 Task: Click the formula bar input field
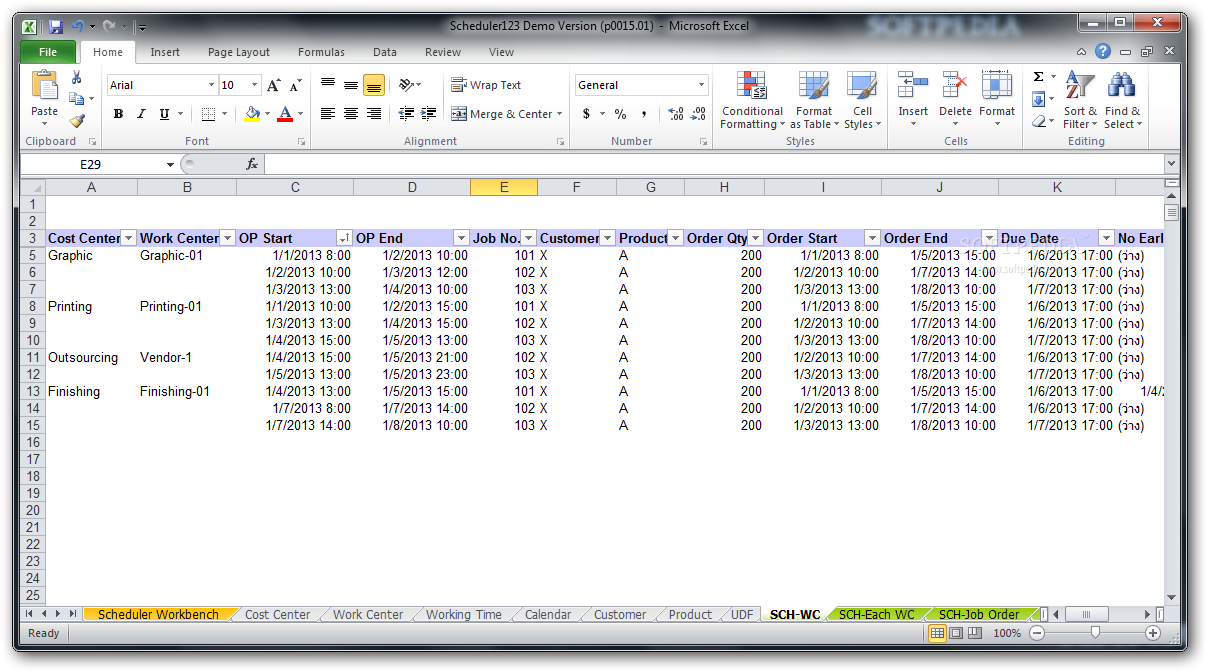click(713, 164)
